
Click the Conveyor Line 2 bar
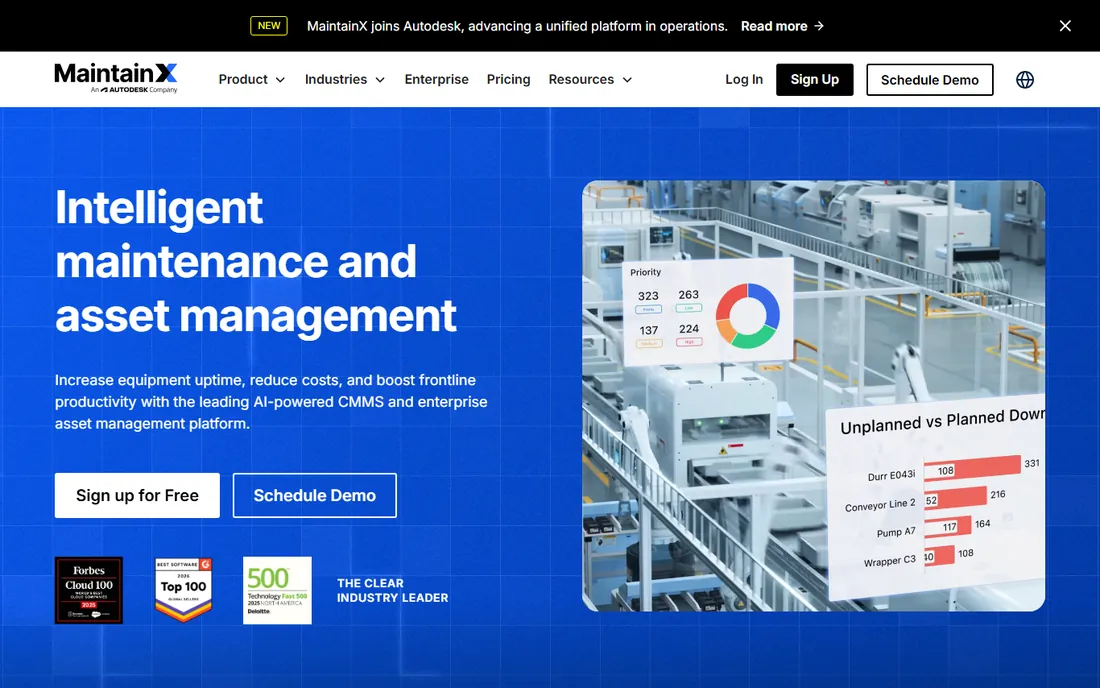click(955, 498)
